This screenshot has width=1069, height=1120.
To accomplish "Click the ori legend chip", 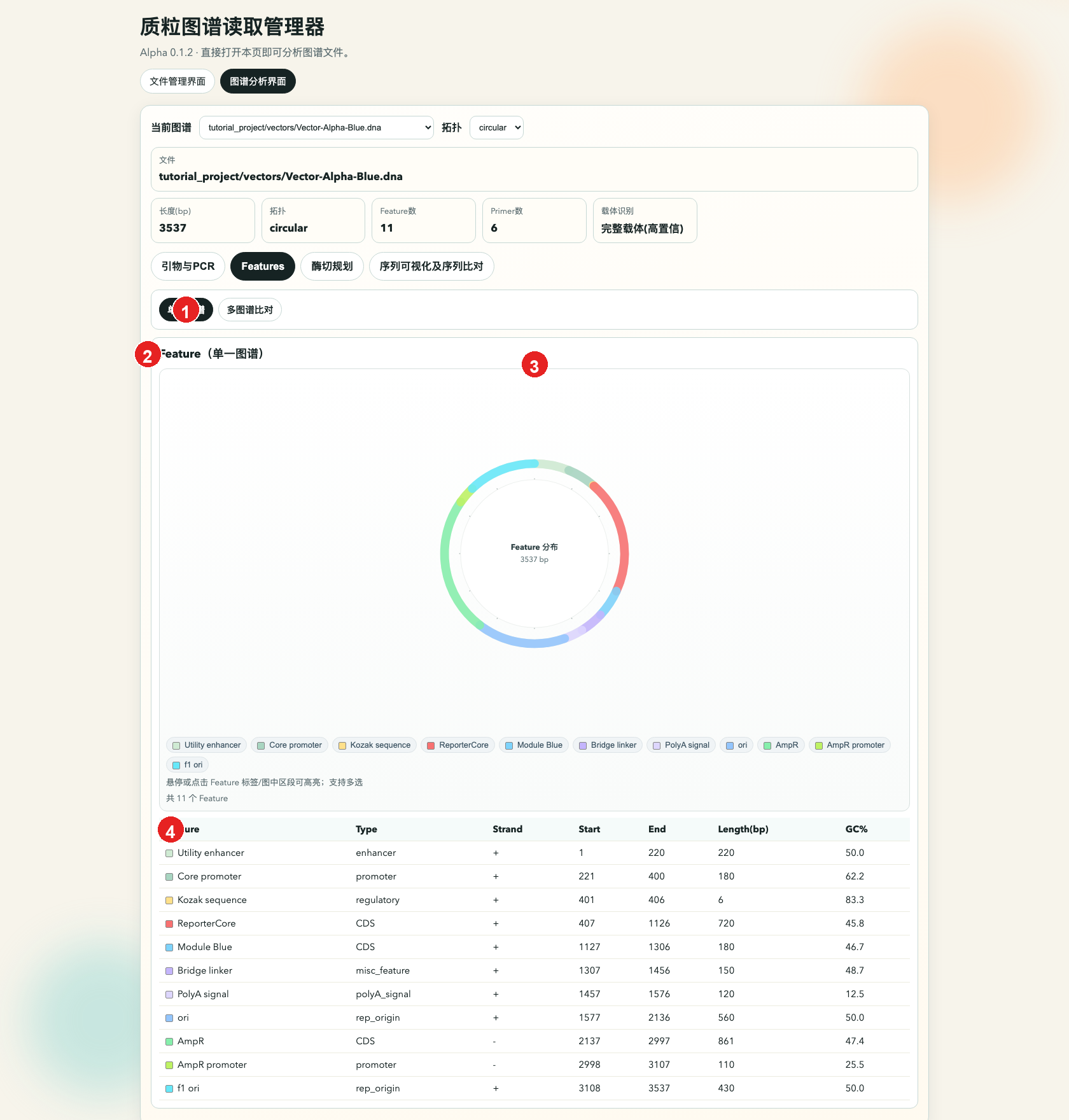I will click(736, 745).
